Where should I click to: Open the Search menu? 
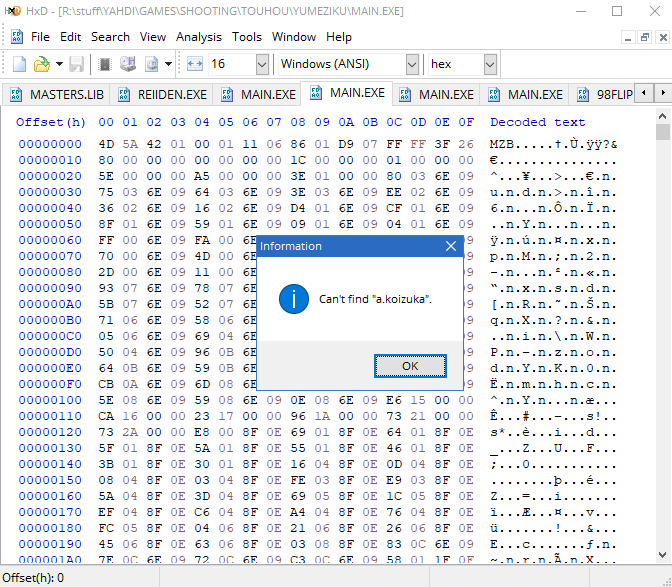click(110, 37)
